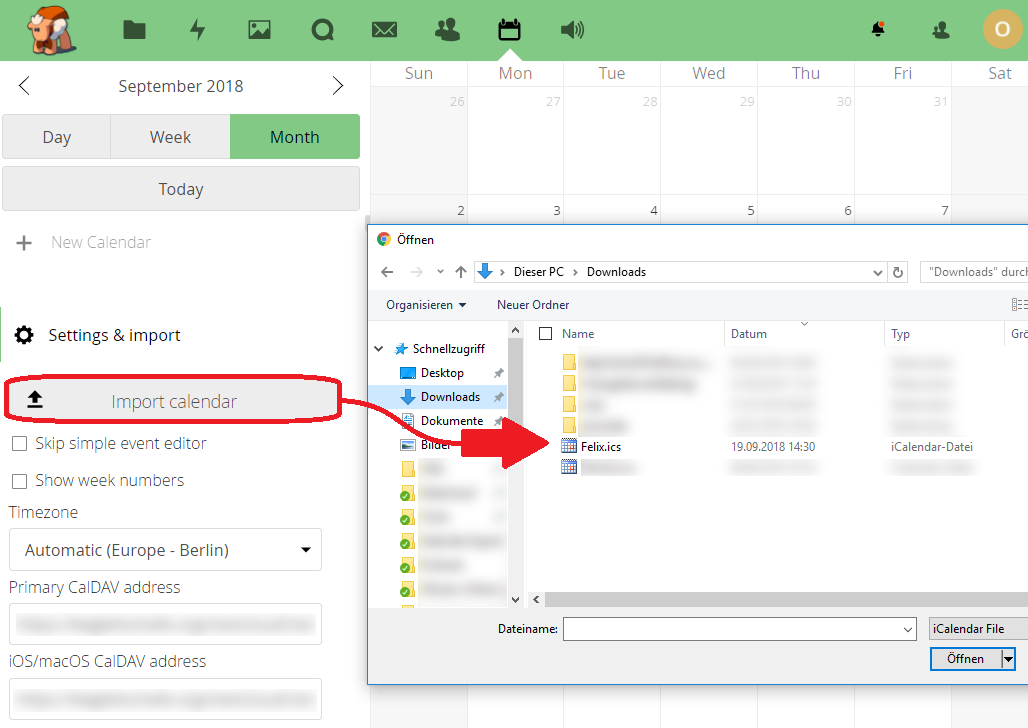
Task: Click the Today button
Action: 180,189
